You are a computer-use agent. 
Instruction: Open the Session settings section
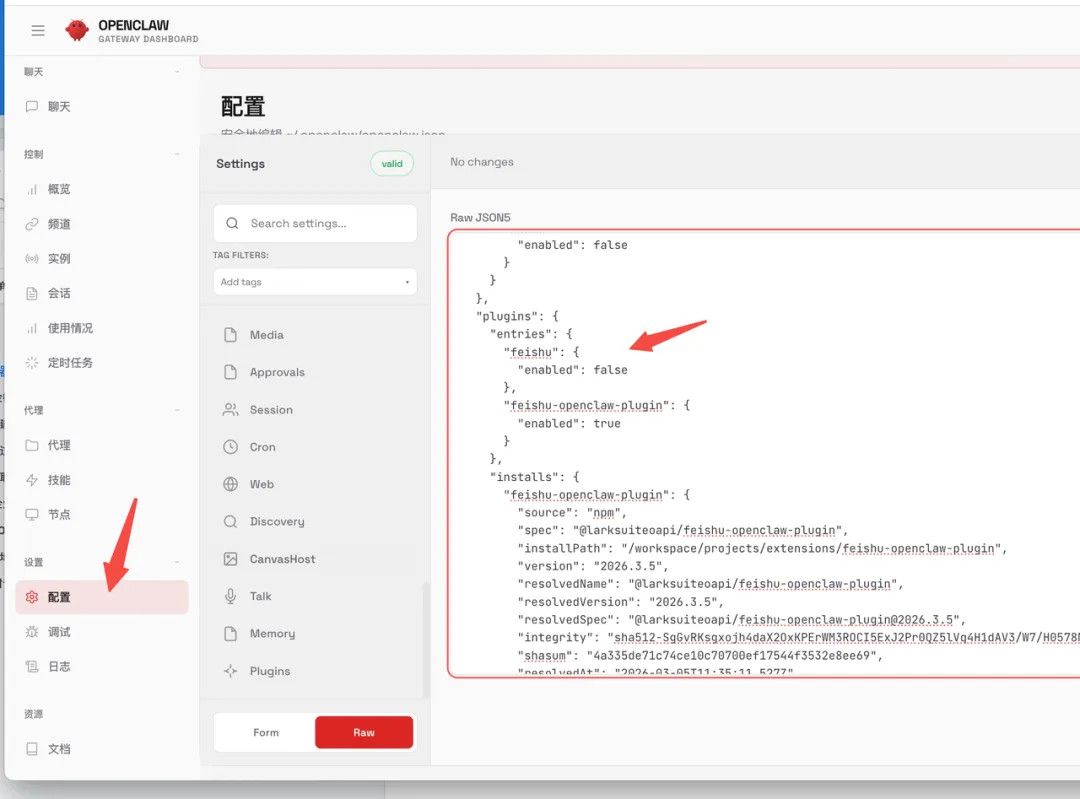click(315, 410)
